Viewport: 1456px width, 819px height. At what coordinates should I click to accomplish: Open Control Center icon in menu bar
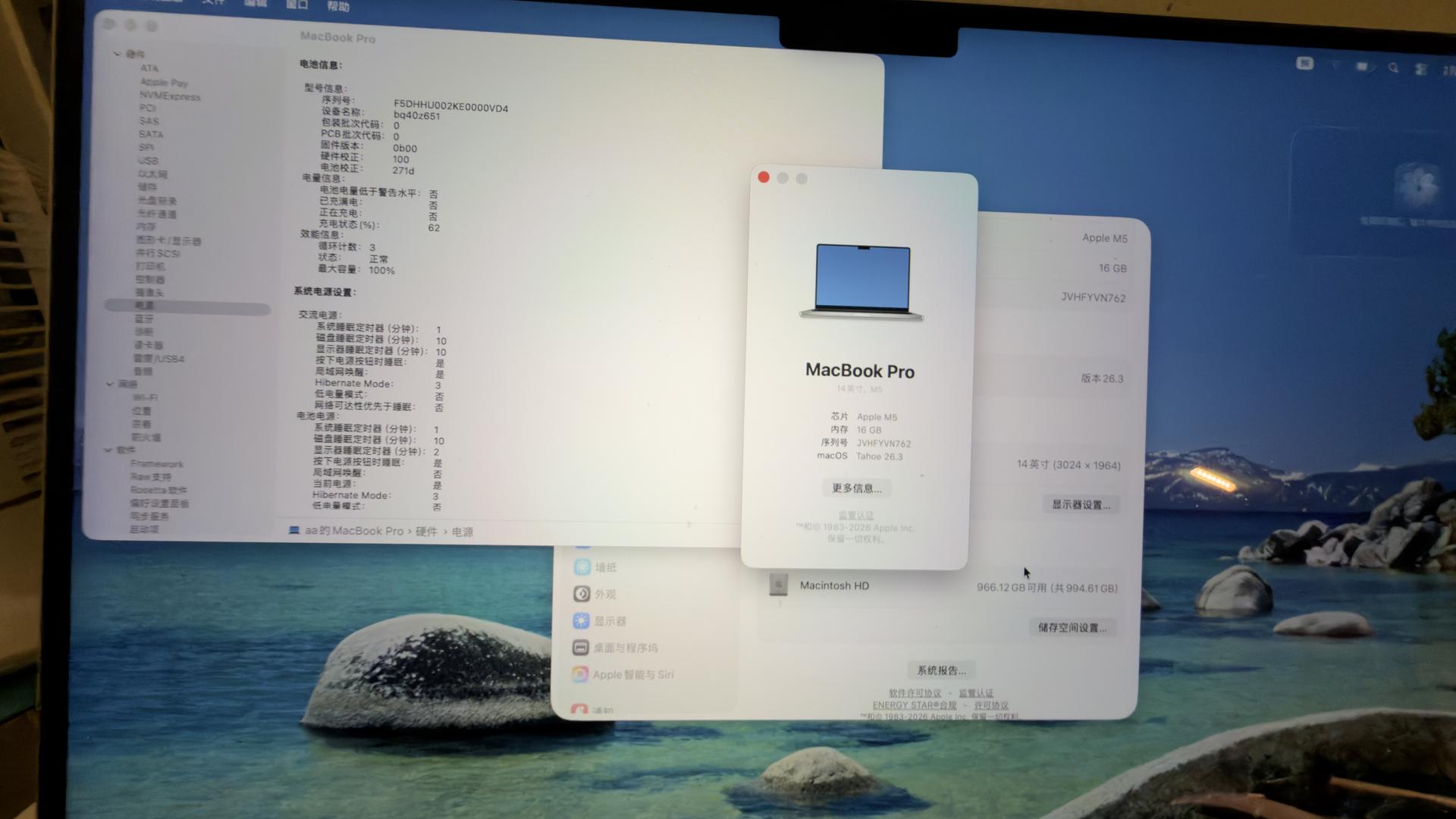coord(1421,69)
